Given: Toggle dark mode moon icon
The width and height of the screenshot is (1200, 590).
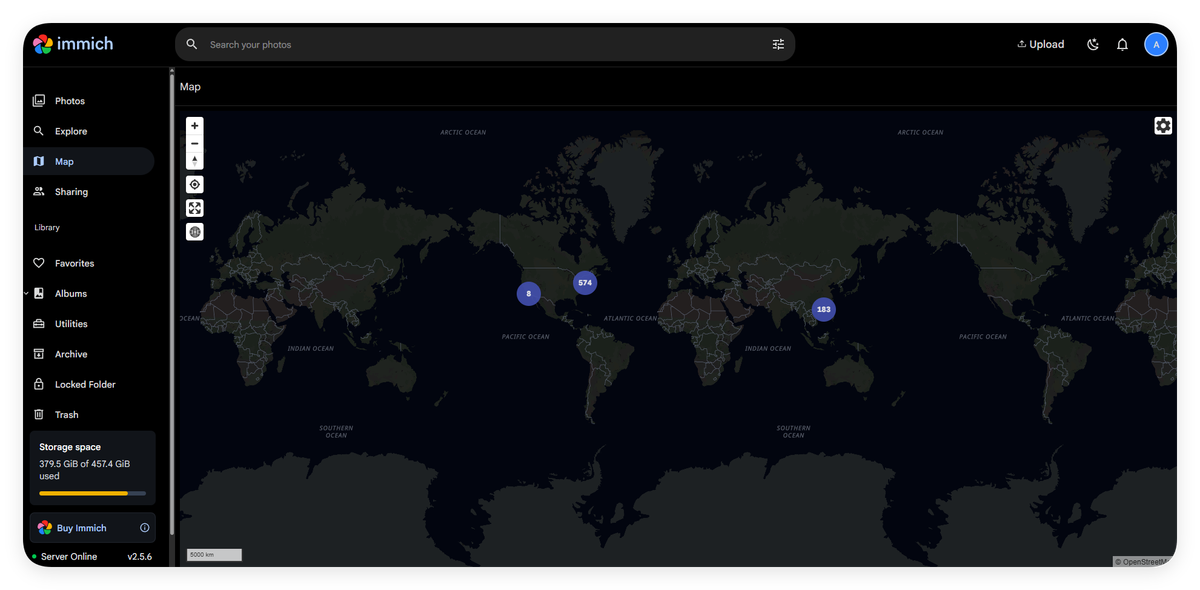Looking at the screenshot, I should click(1093, 44).
